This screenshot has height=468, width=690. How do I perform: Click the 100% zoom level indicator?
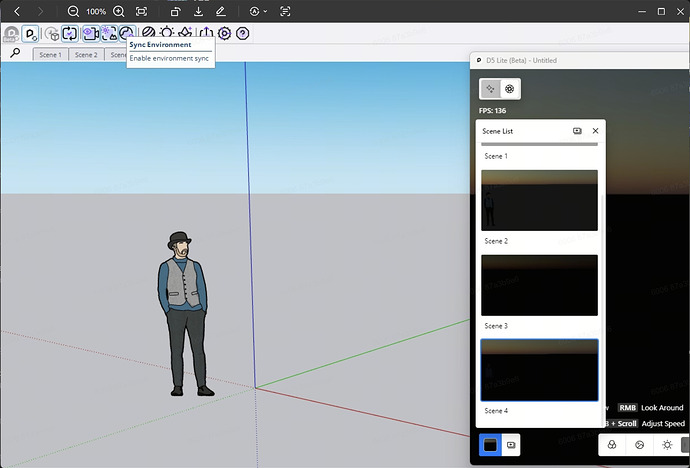point(95,12)
